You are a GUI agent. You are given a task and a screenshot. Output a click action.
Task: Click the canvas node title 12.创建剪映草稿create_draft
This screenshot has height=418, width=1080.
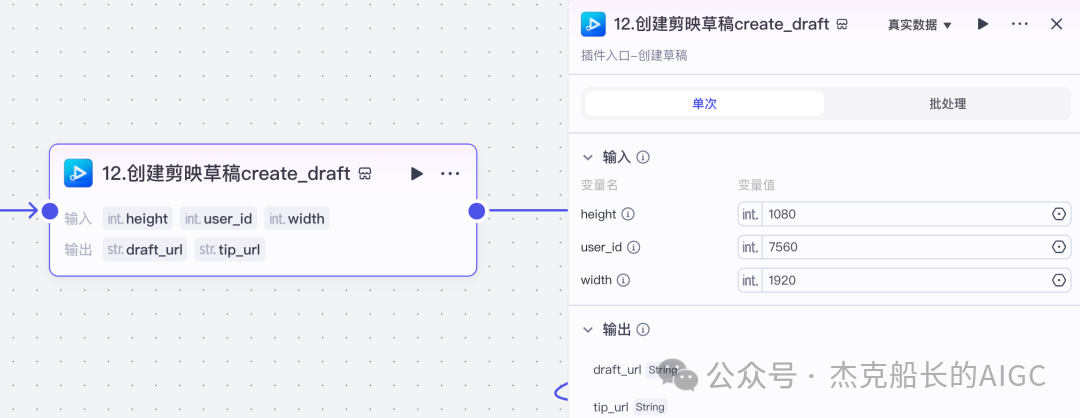point(227,174)
